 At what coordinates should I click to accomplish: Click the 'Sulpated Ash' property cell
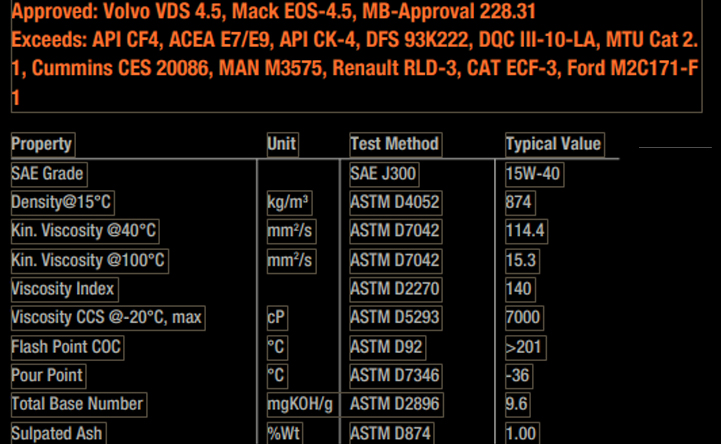(58, 433)
